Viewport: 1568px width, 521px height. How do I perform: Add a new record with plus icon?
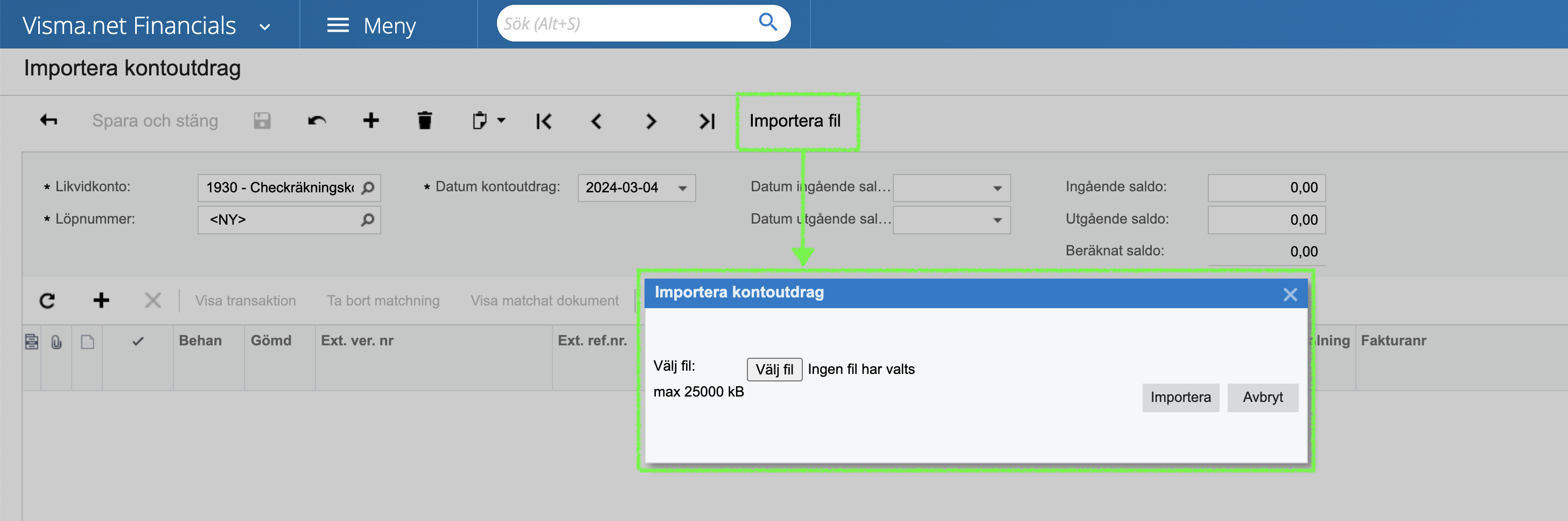[x=370, y=121]
